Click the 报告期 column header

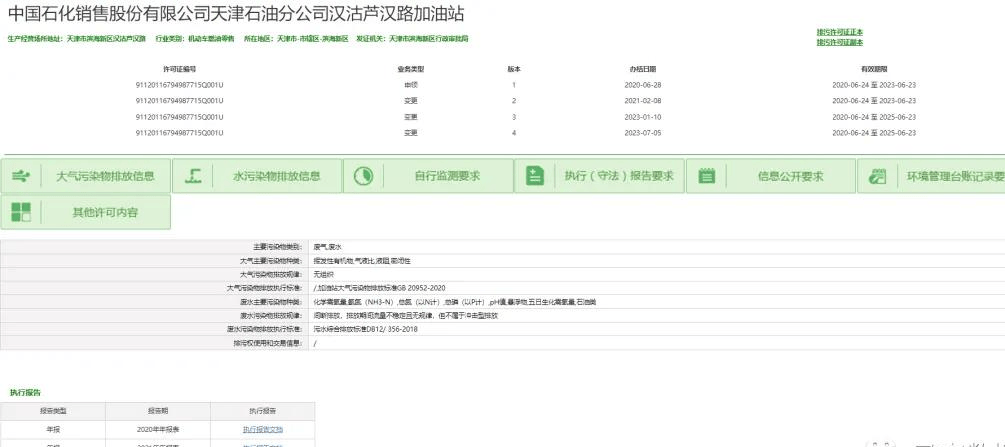(x=158, y=411)
